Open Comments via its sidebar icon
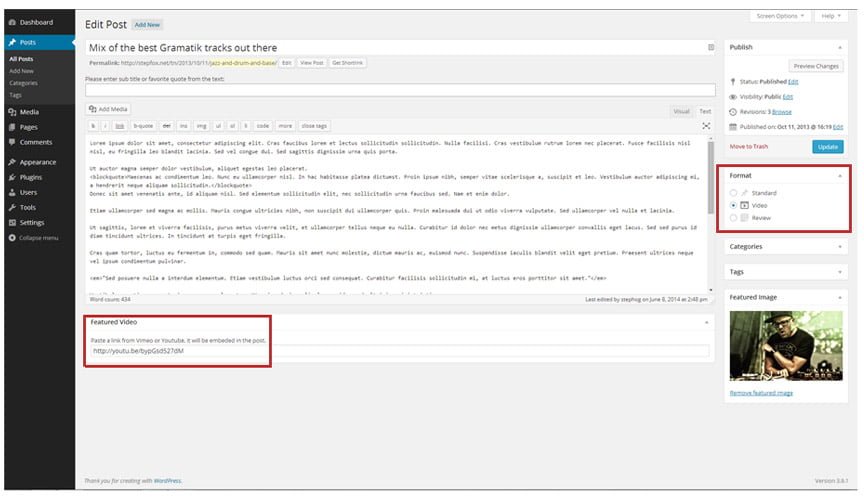 (x=11, y=142)
